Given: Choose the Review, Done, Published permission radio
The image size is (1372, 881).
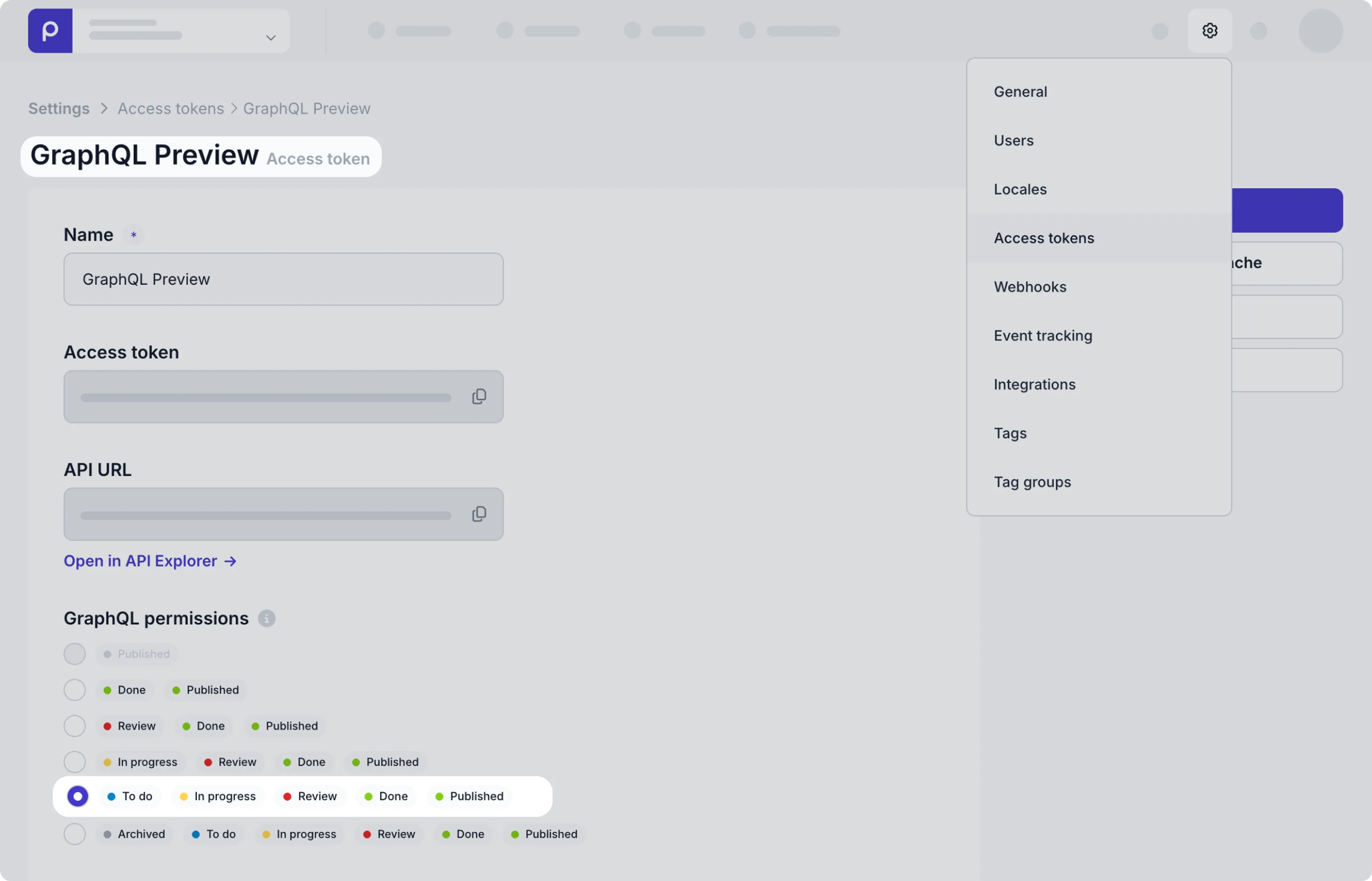Looking at the screenshot, I should click(x=74, y=725).
